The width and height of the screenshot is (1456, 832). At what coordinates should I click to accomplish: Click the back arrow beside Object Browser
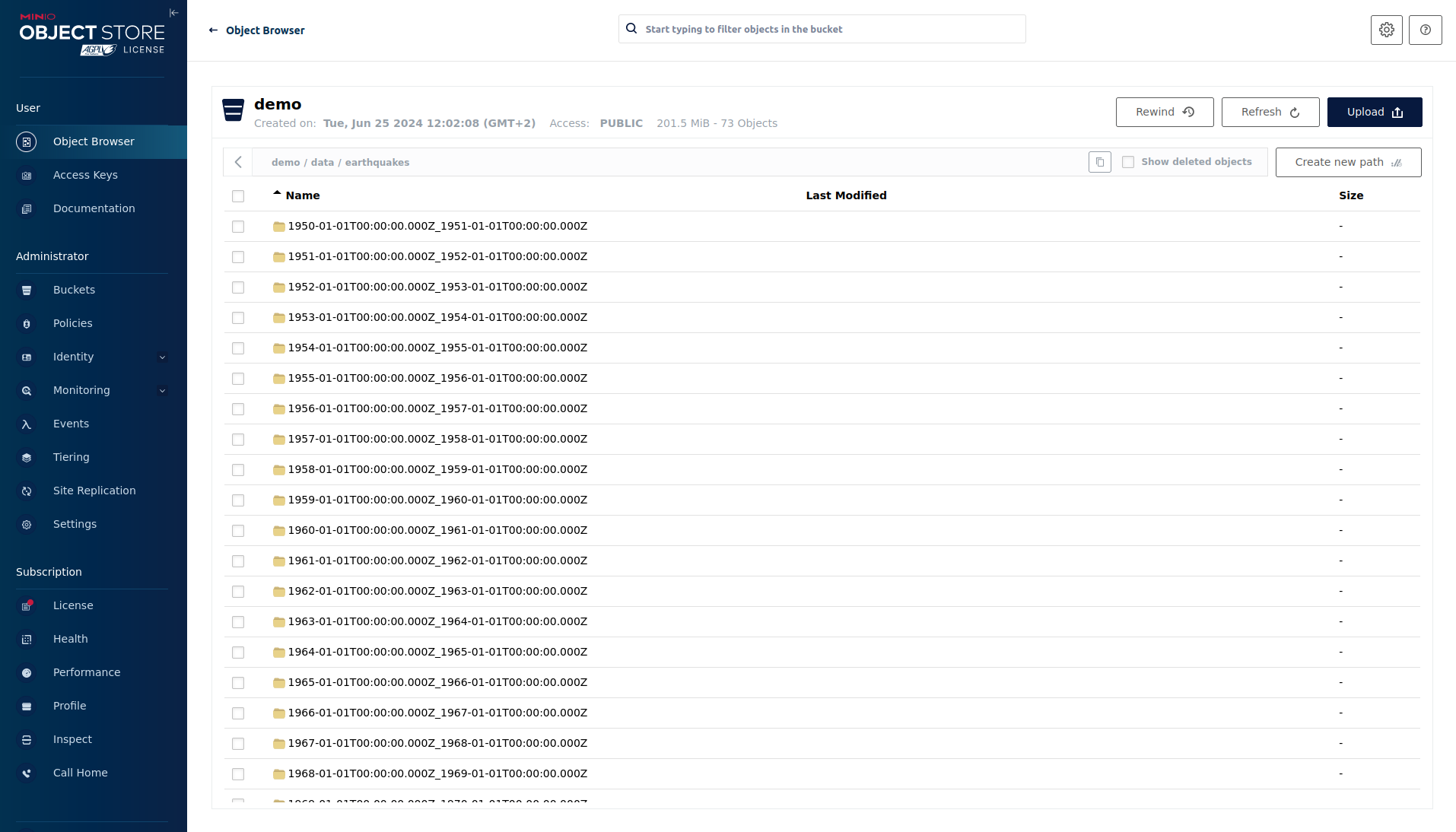point(213,30)
